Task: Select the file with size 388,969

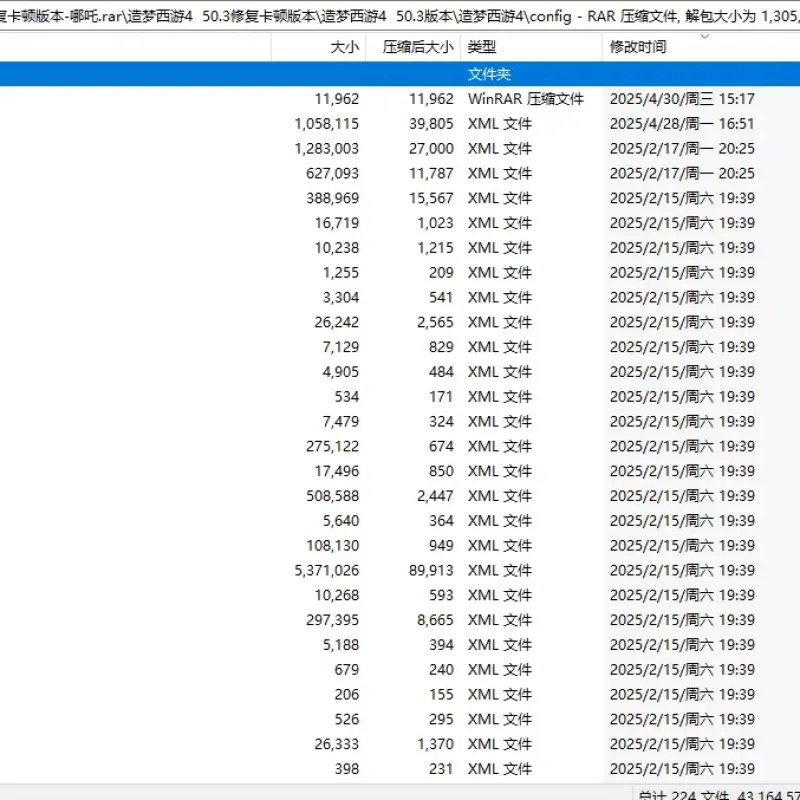Action: (x=332, y=198)
